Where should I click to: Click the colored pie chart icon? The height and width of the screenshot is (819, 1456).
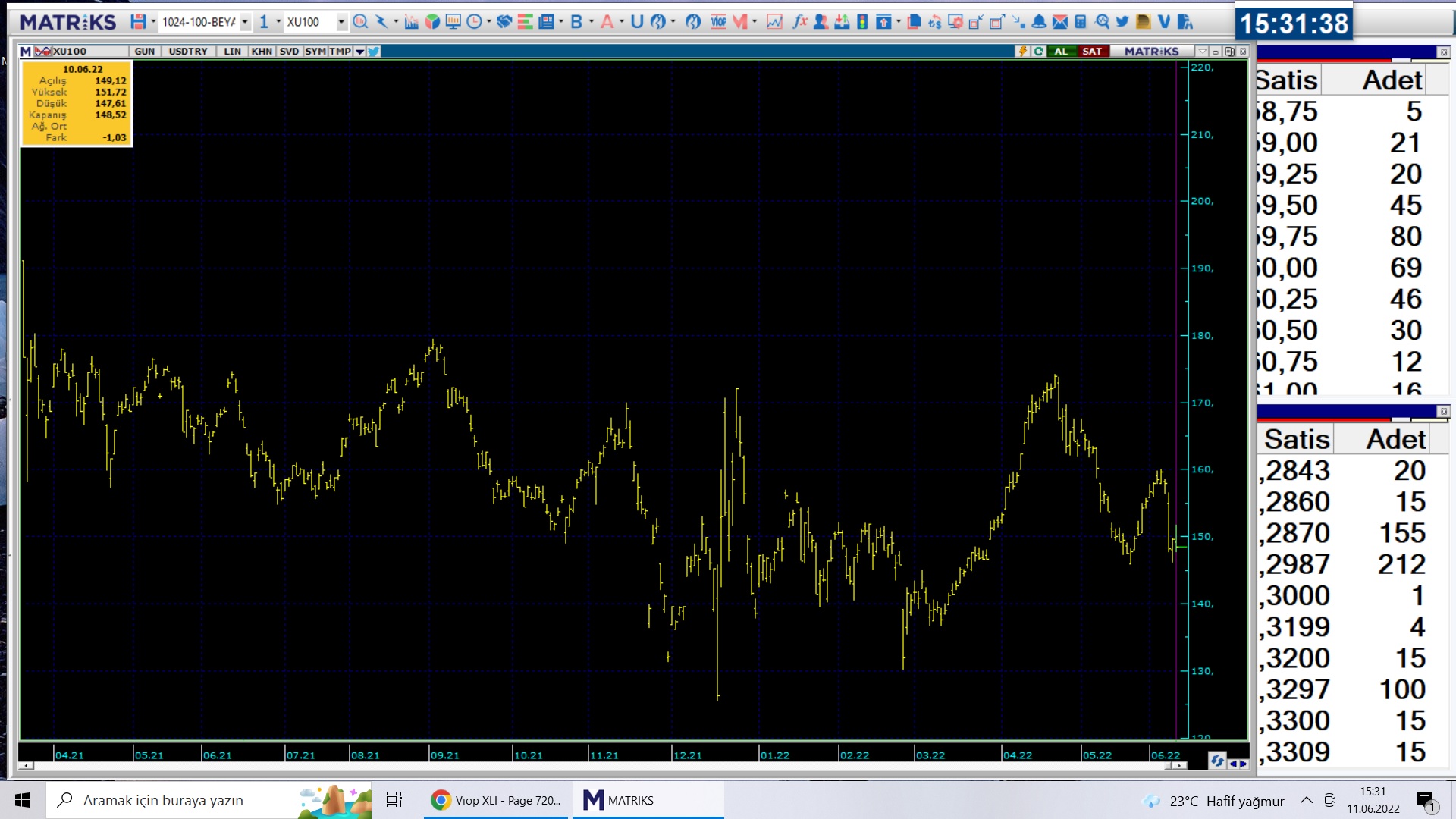(431, 22)
